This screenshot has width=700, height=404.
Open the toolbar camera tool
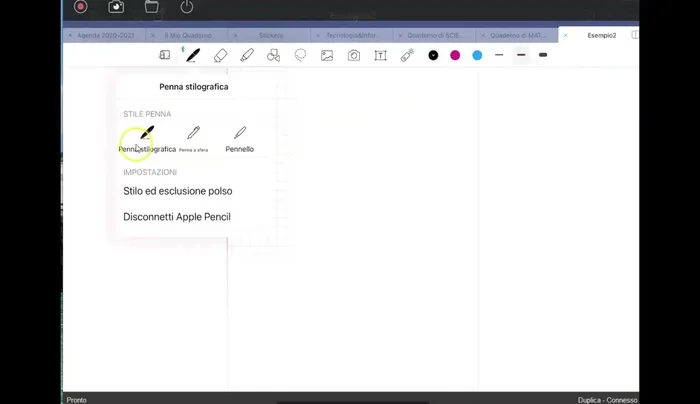[x=354, y=55]
